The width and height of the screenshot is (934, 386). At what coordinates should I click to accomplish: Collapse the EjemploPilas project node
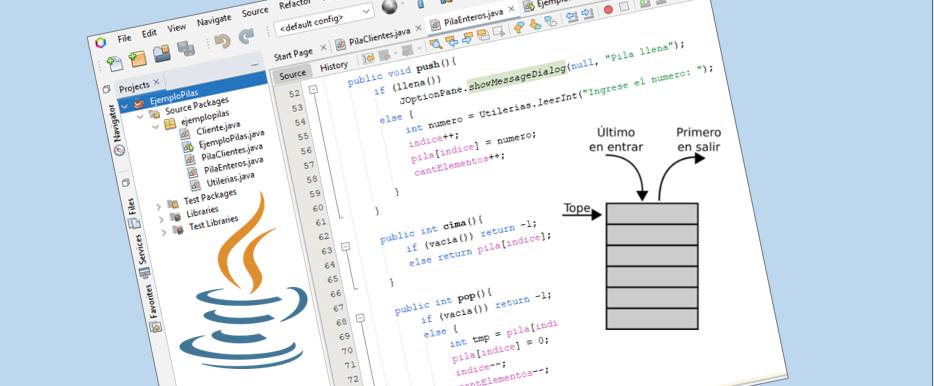tap(124, 107)
